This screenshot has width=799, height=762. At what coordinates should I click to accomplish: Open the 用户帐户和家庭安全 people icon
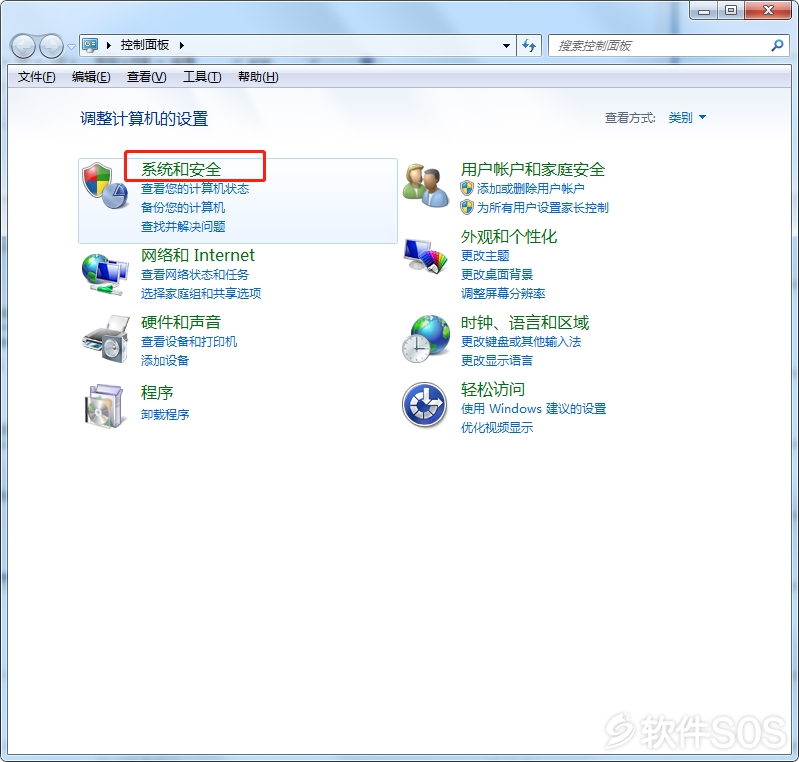[x=425, y=186]
